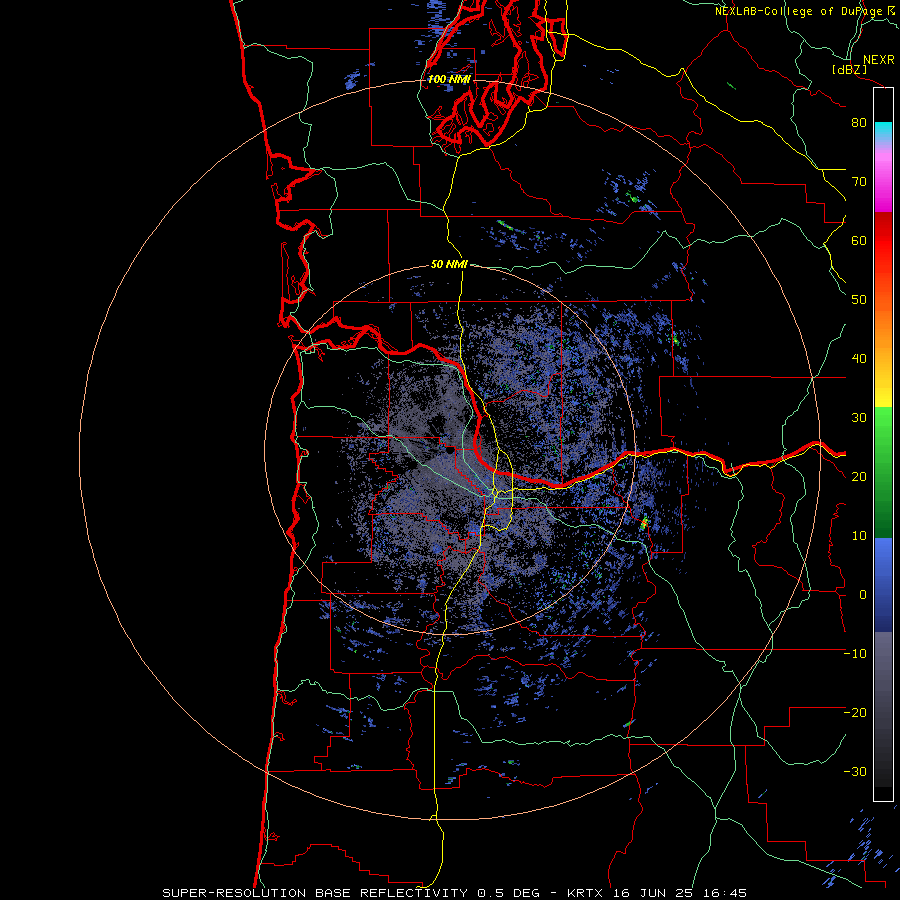Click the "16 JUN 25 16:45" timestamp
The image size is (900, 900).
click(x=680, y=893)
